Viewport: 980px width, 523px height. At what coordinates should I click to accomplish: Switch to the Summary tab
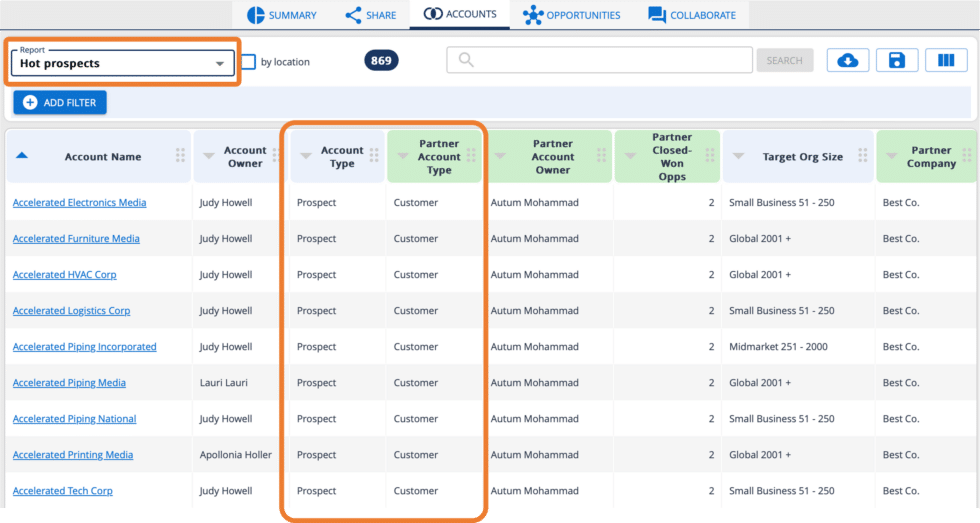tap(281, 15)
